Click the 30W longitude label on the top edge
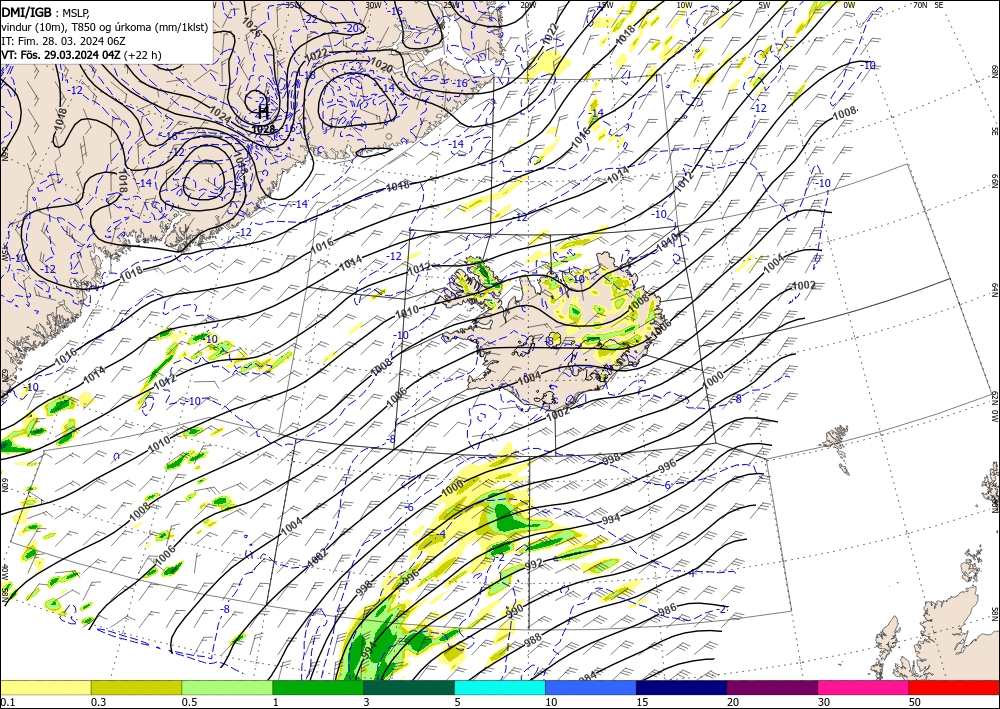Image resolution: width=1000 pixels, height=709 pixels. click(373, 5)
